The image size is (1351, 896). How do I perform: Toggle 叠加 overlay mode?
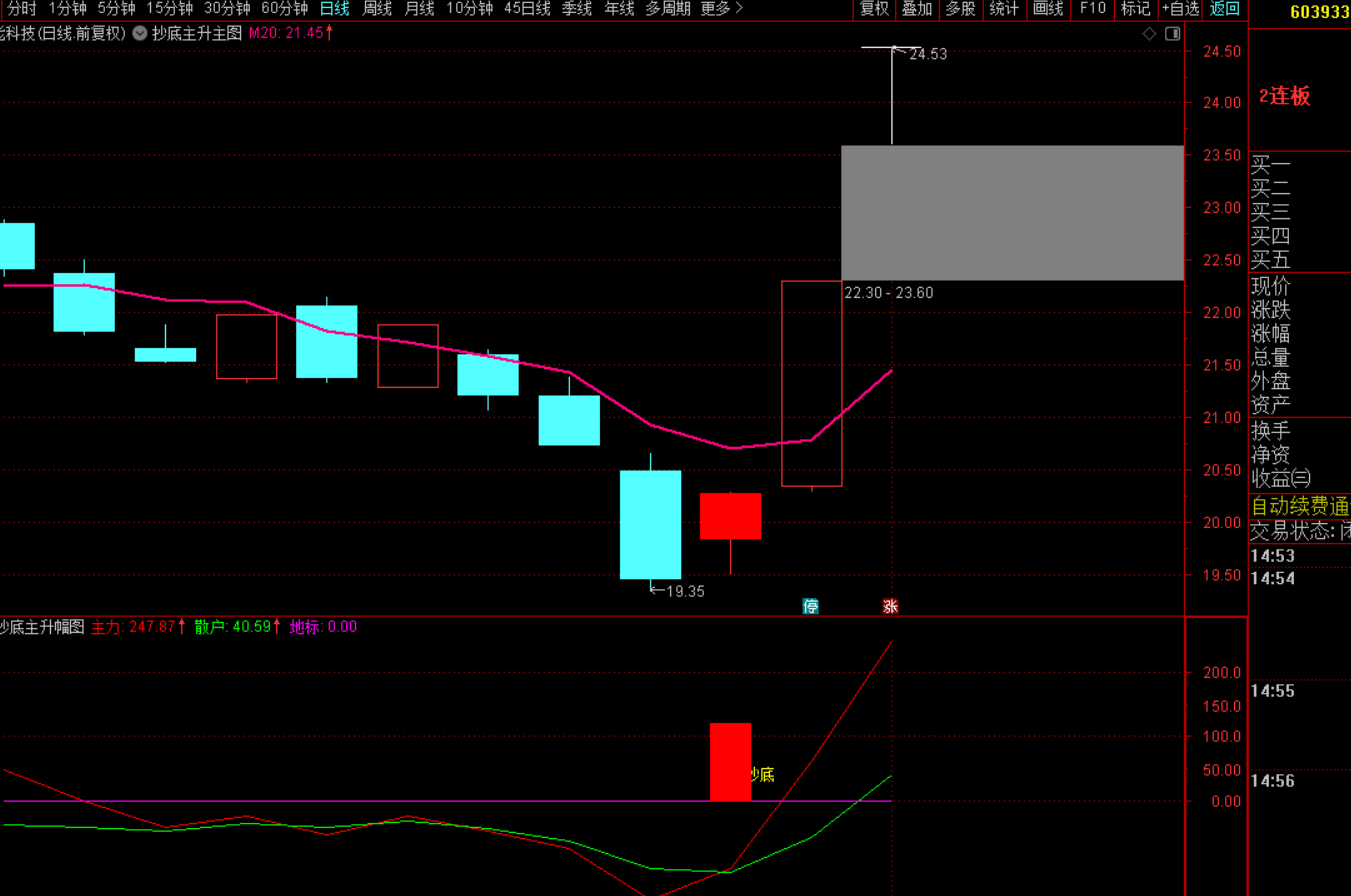point(917,9)
